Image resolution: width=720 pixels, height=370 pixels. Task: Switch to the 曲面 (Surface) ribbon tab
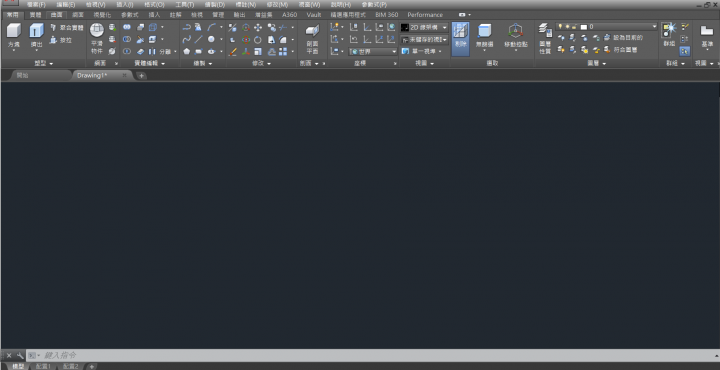[57, 15]
